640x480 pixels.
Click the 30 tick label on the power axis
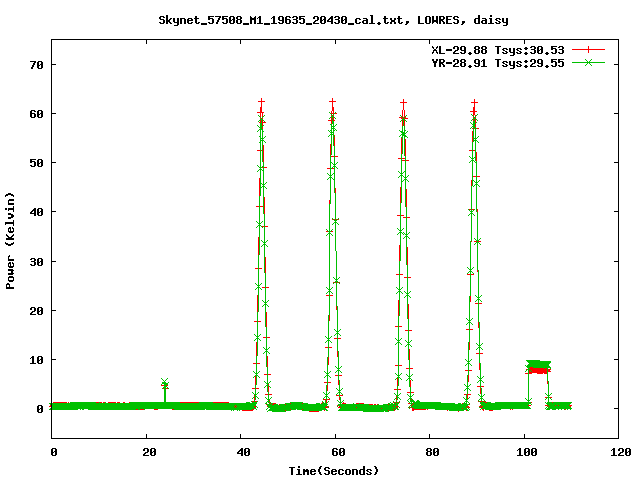click(x=36, y=262)
